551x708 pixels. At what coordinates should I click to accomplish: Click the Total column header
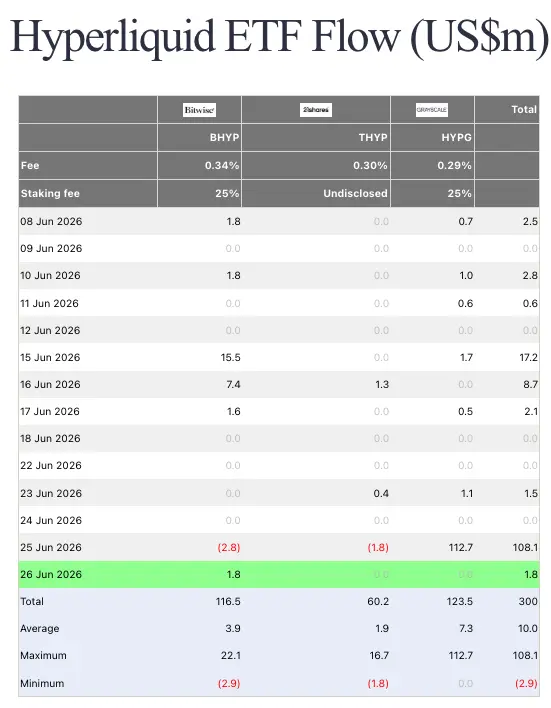(524, 109)
